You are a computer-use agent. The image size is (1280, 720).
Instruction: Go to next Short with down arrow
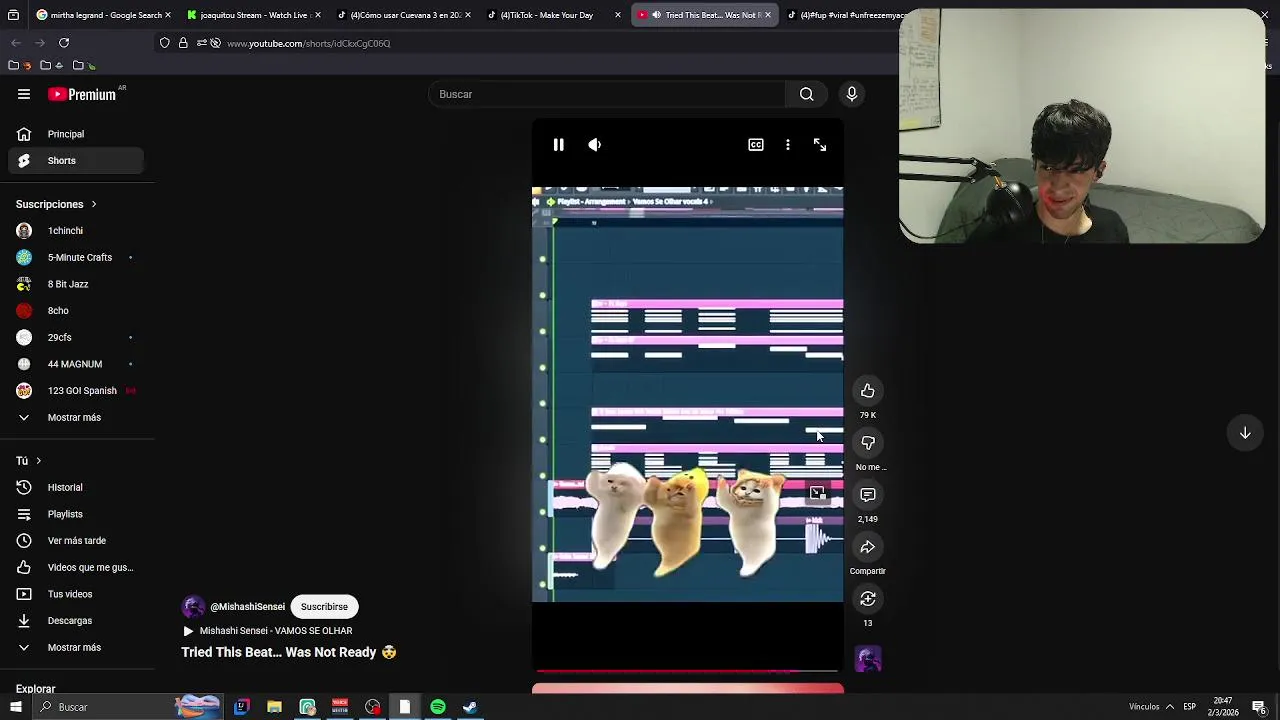coord(1245,433)
